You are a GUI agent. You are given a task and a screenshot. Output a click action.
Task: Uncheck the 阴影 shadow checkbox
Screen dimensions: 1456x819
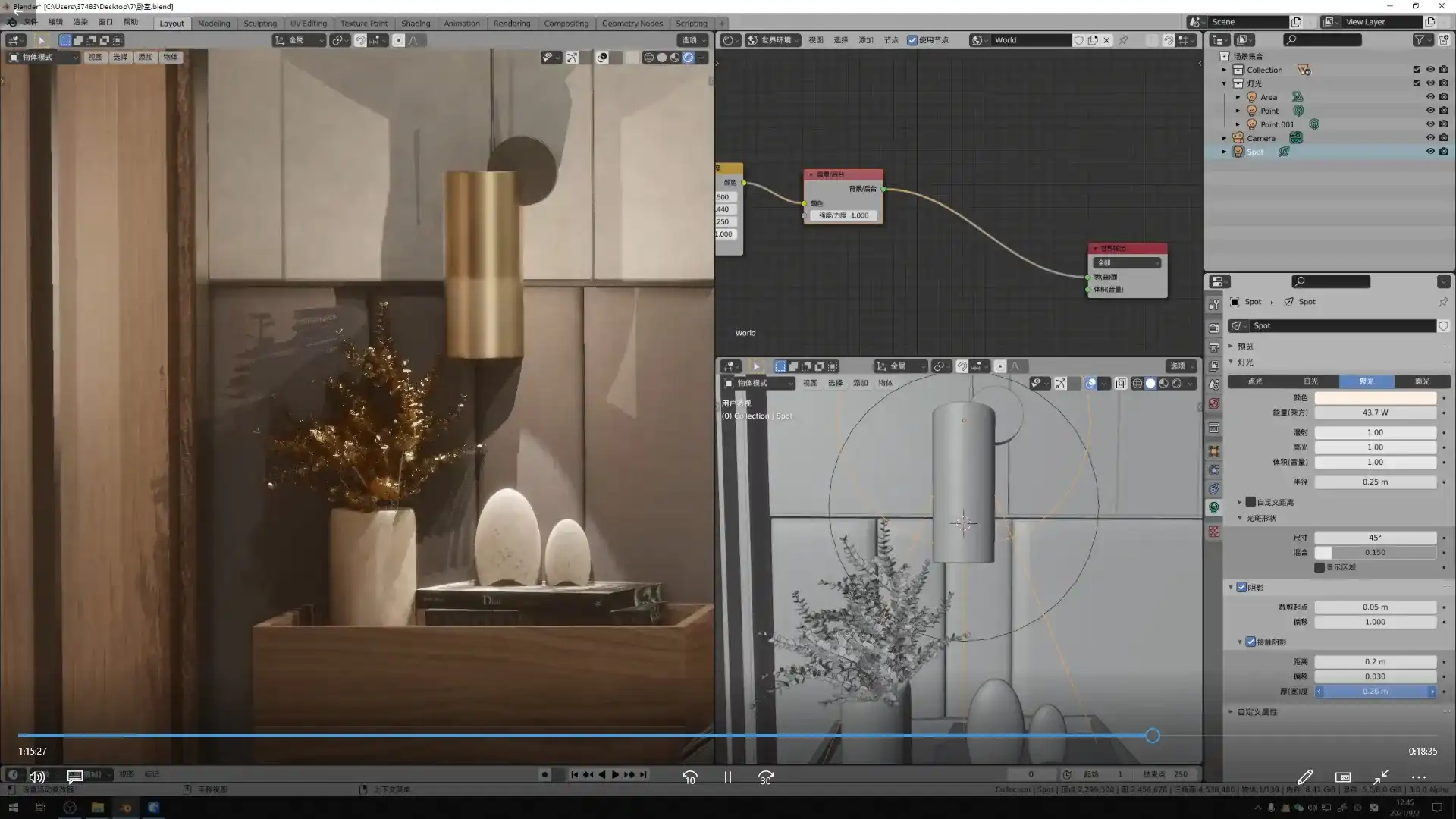[1241, 588]
